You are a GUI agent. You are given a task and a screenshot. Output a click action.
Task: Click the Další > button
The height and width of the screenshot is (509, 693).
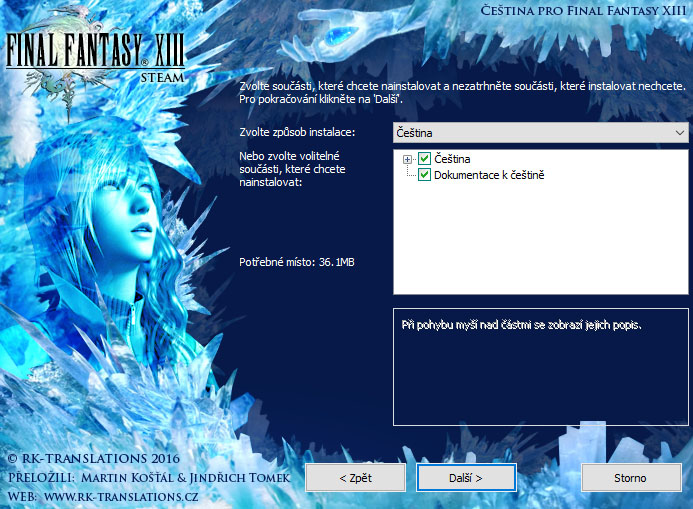(x=466, y=478)
